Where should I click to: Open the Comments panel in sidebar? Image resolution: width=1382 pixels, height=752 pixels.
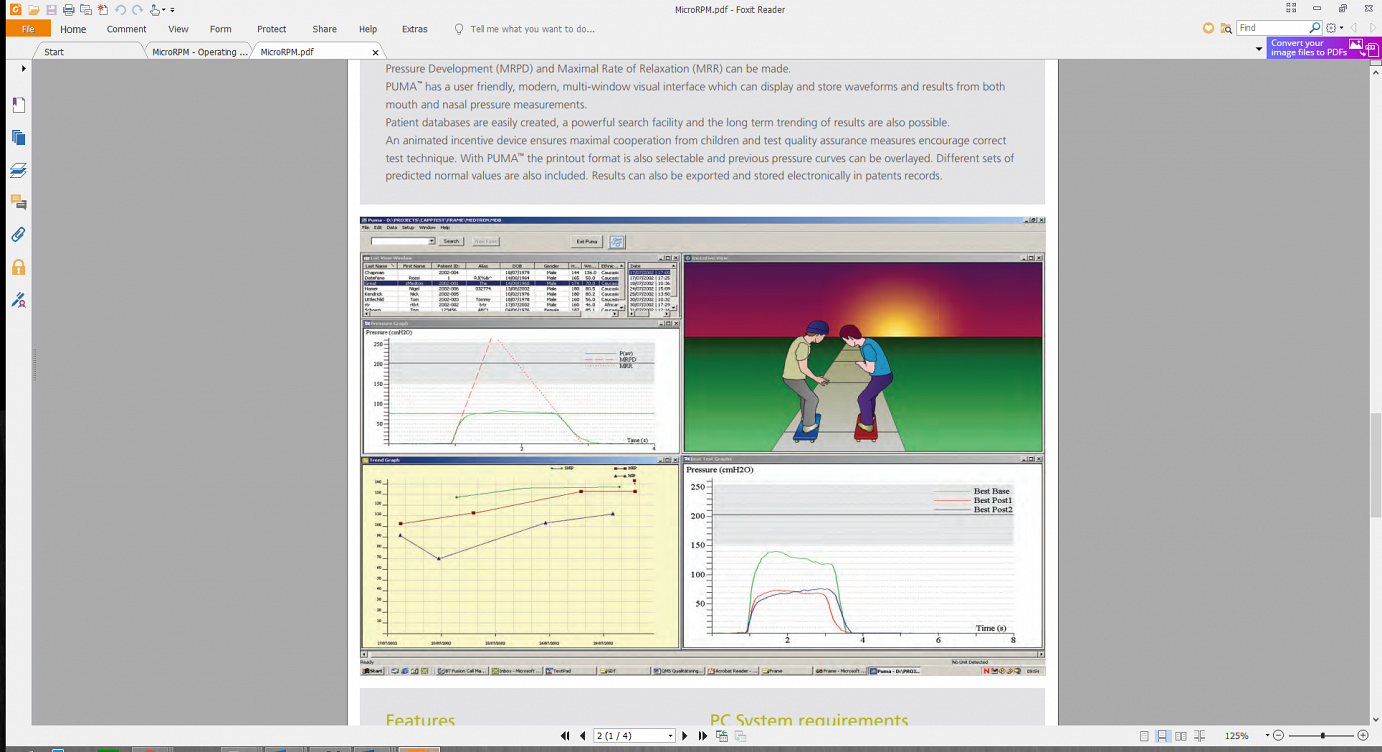(18, 203)
